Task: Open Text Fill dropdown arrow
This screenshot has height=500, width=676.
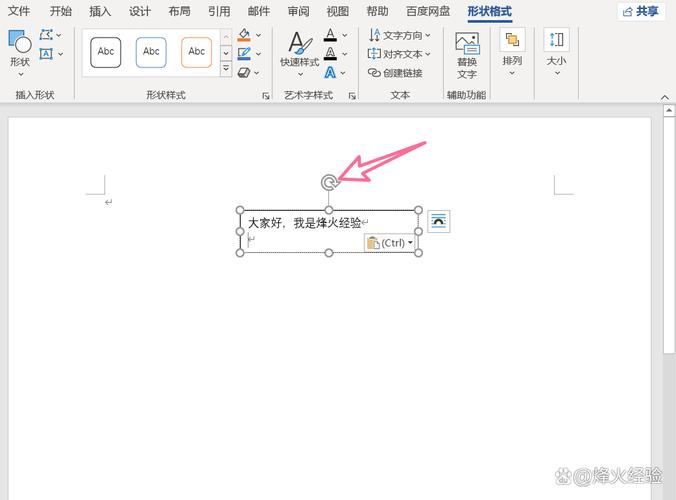Action: click(x=345, y=35)
